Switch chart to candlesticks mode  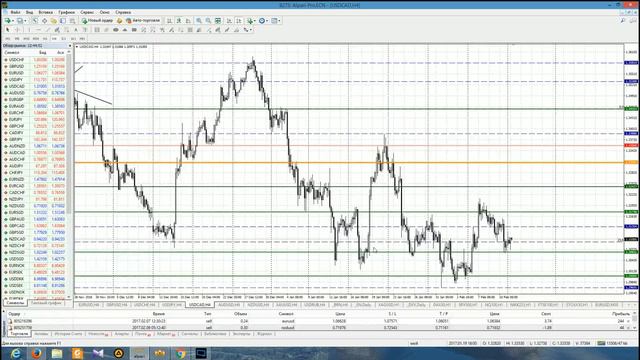[x=179, y=20]
